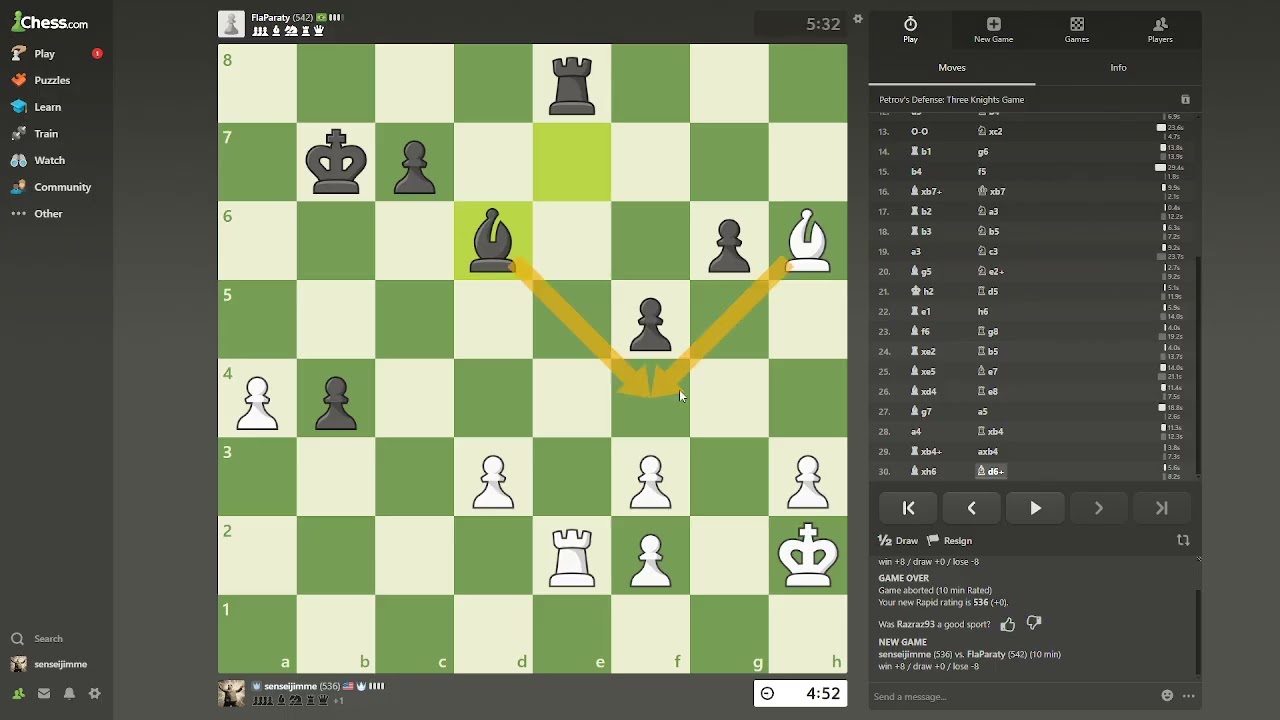This screenshot has width=1280, height=720.
Task: Jump to first move button
Action: coord(909,508)
